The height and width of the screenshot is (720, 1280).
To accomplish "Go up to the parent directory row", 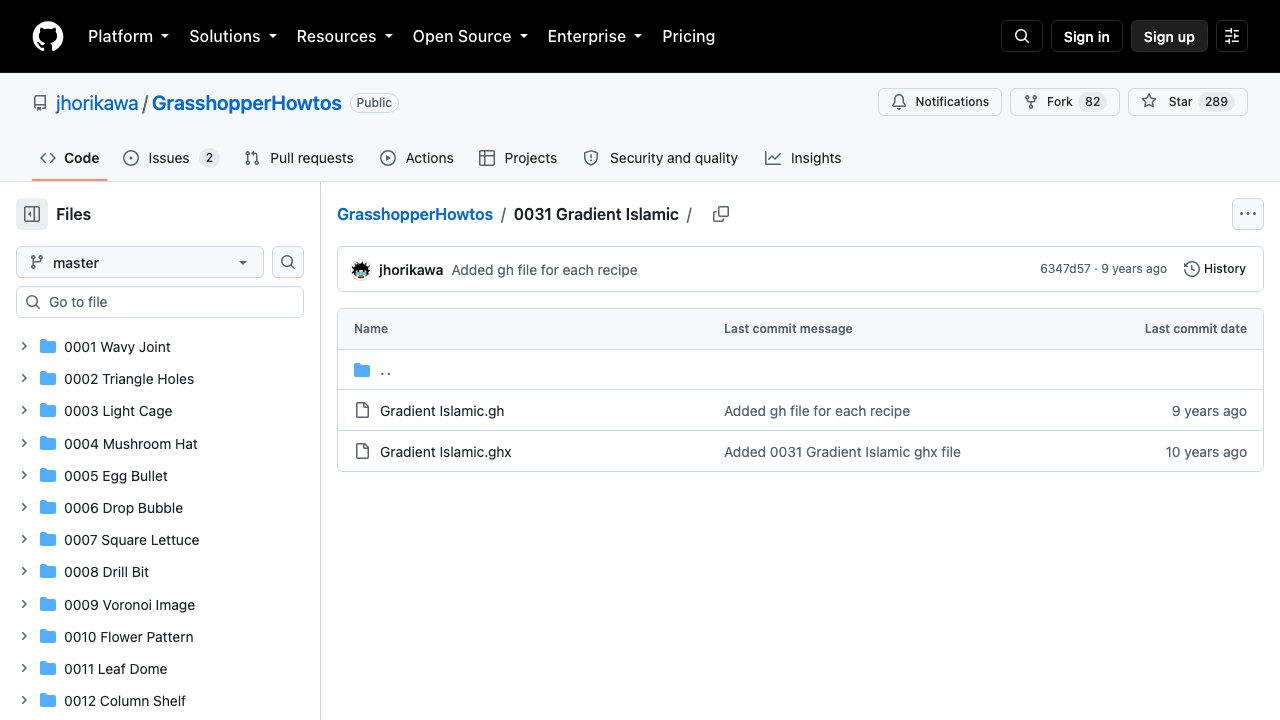I will tap(800, 370).
